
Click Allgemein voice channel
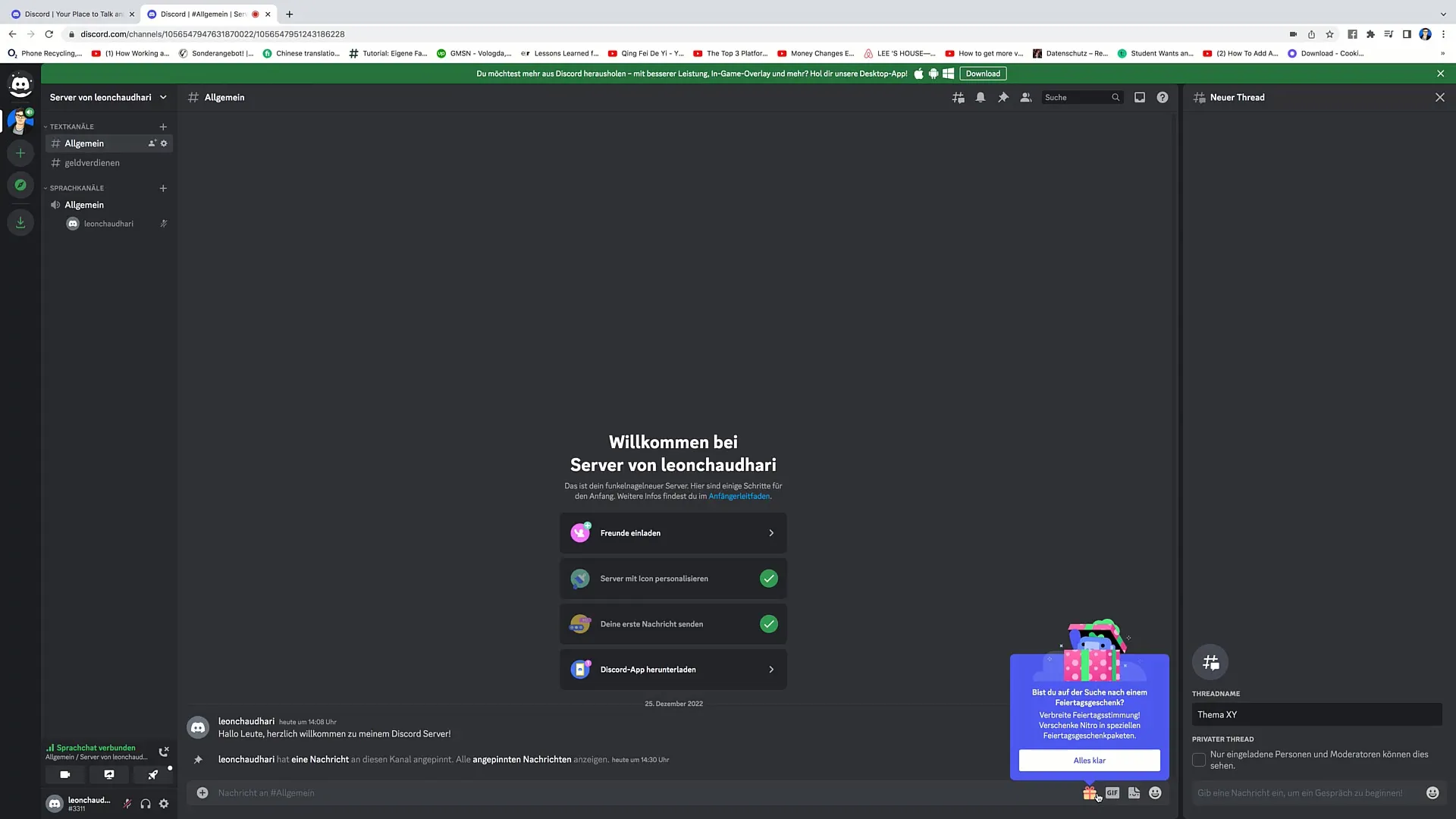tap(84, 205)
